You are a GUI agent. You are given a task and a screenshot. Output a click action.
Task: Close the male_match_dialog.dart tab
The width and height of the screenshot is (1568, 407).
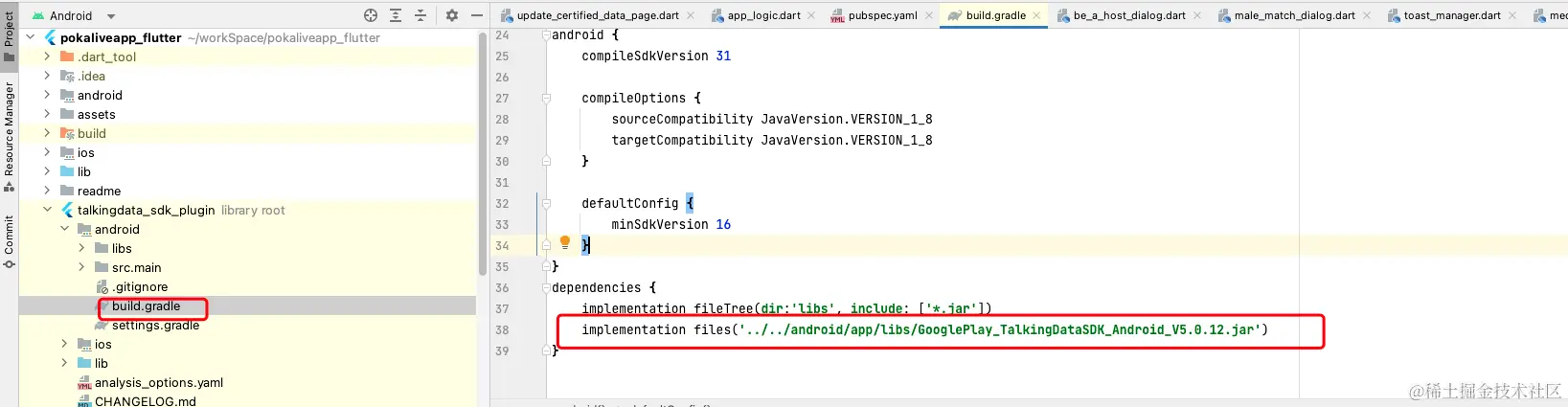pyautogui.click(x=1367, y=15)
